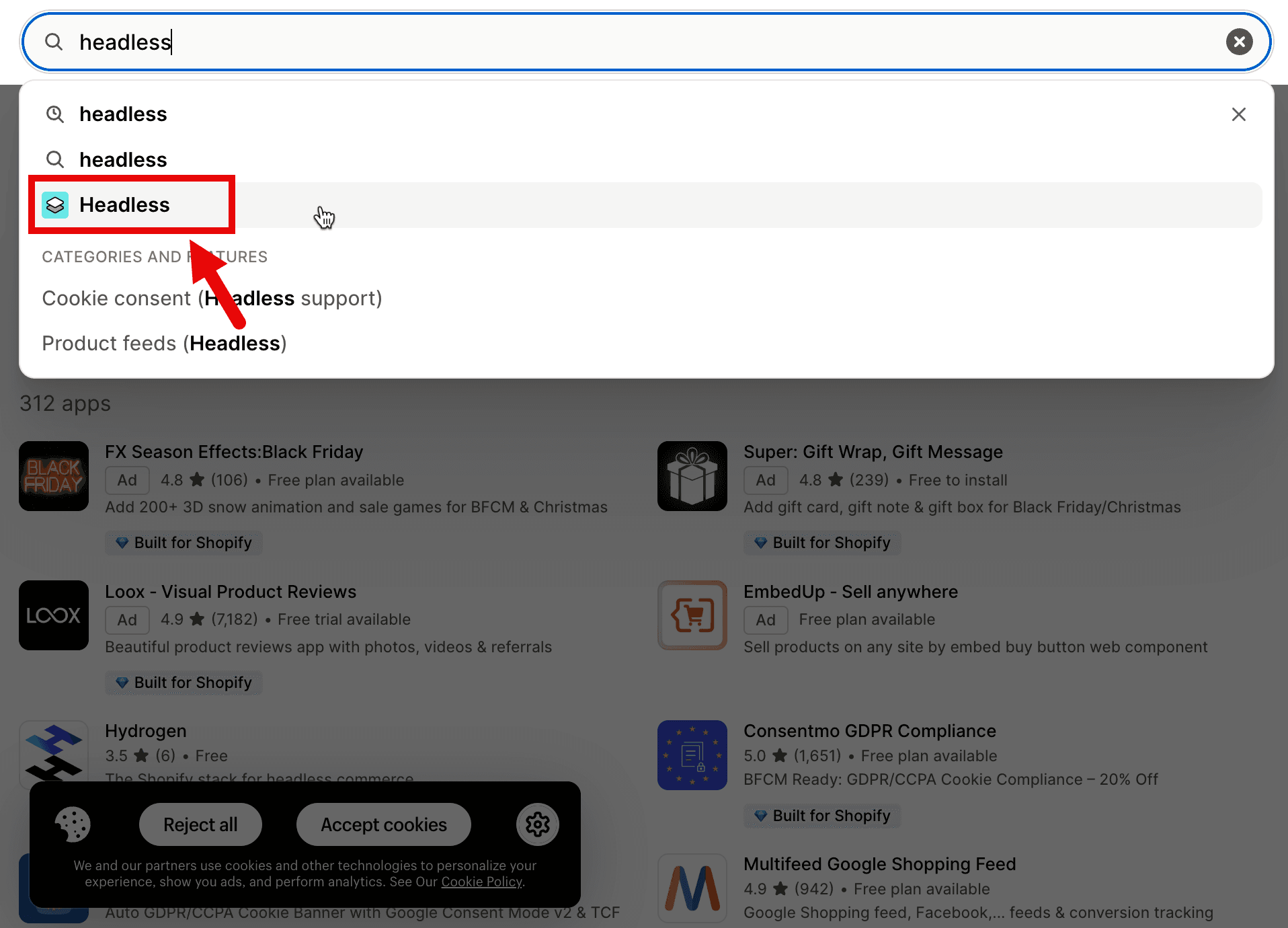Open Loox - Visual Product Reviews title
The image size is (1288, 928).
click(x=231, y=592)
